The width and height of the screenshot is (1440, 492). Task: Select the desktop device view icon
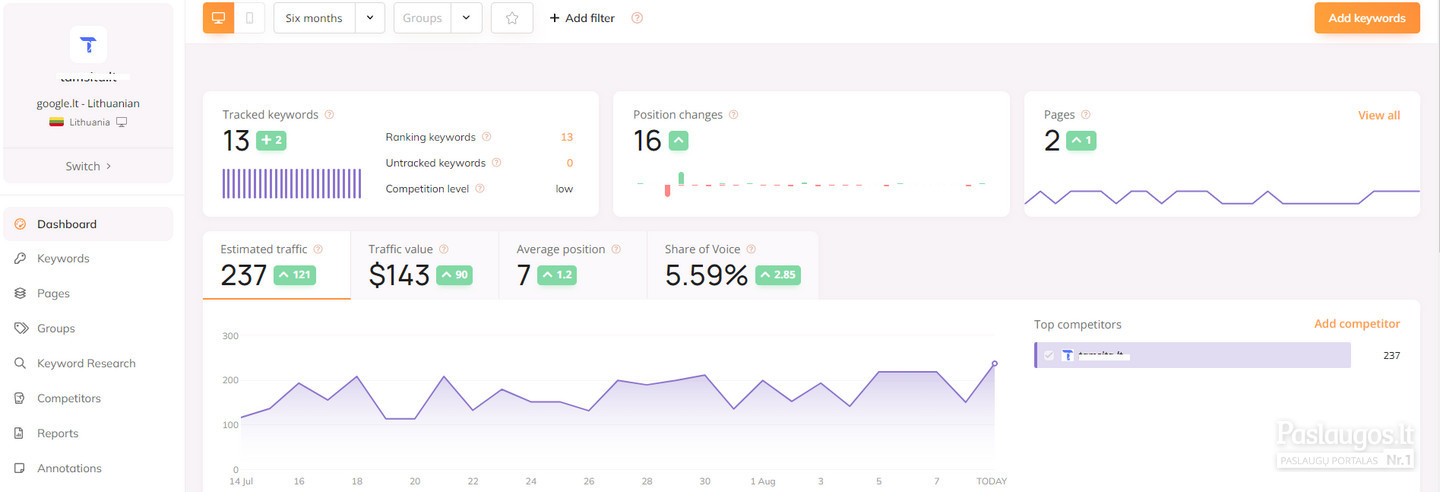click(x=219, y=18)
